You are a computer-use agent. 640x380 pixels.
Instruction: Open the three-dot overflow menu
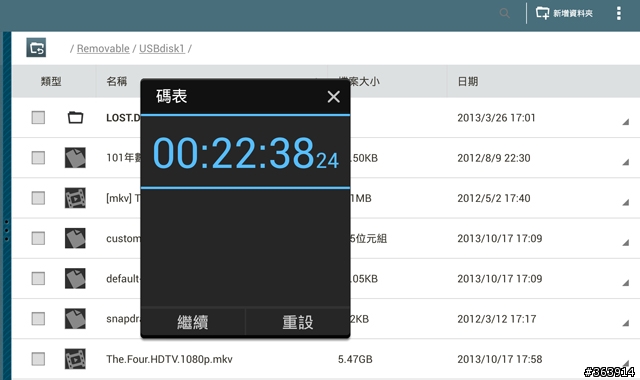619,13
